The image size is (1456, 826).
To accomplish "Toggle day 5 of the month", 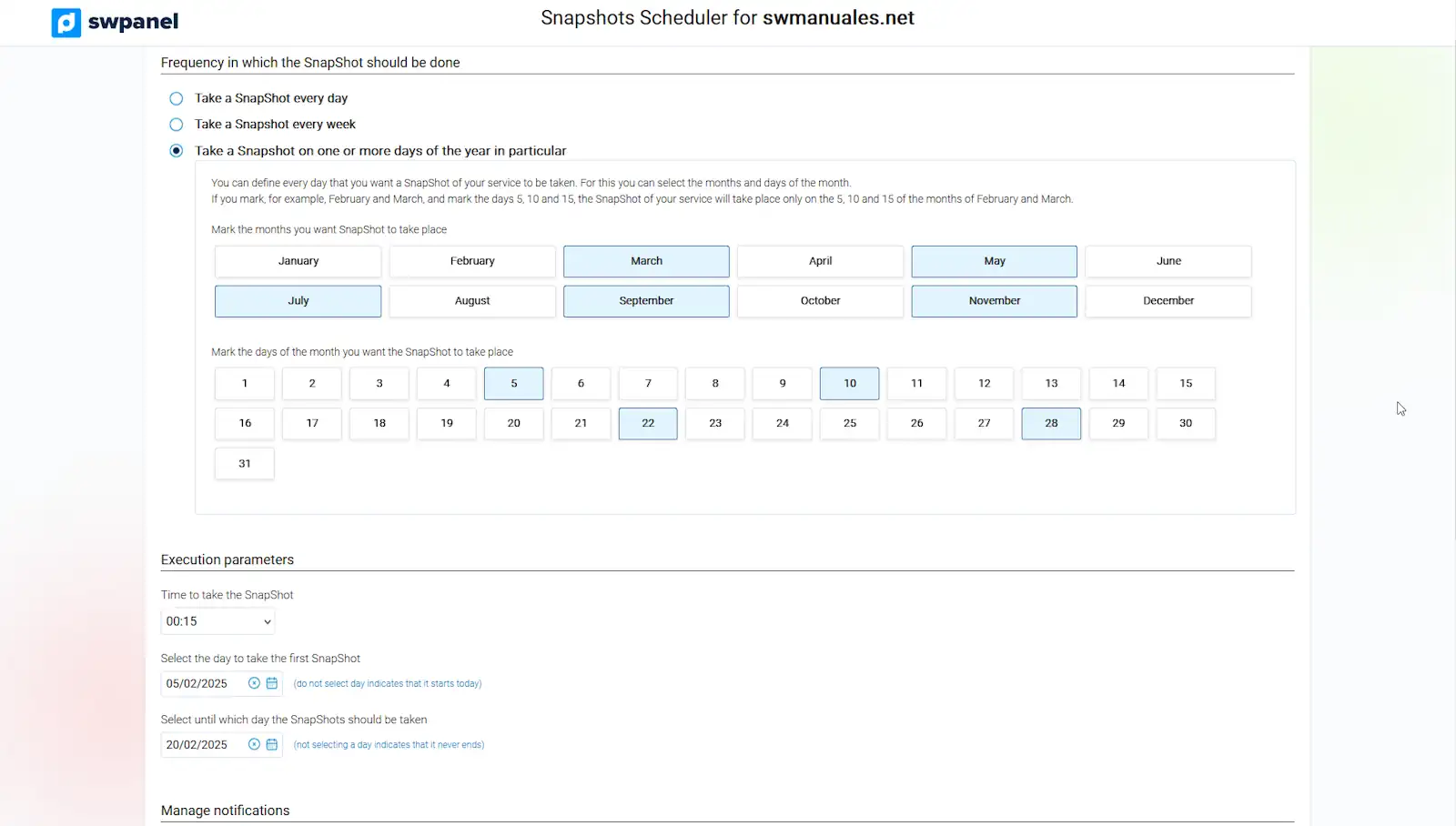I will [513, 384].
